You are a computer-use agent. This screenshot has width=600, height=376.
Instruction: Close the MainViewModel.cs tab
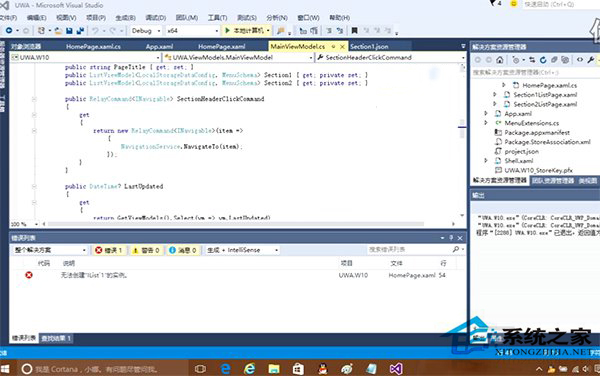[x=342, y=47]
